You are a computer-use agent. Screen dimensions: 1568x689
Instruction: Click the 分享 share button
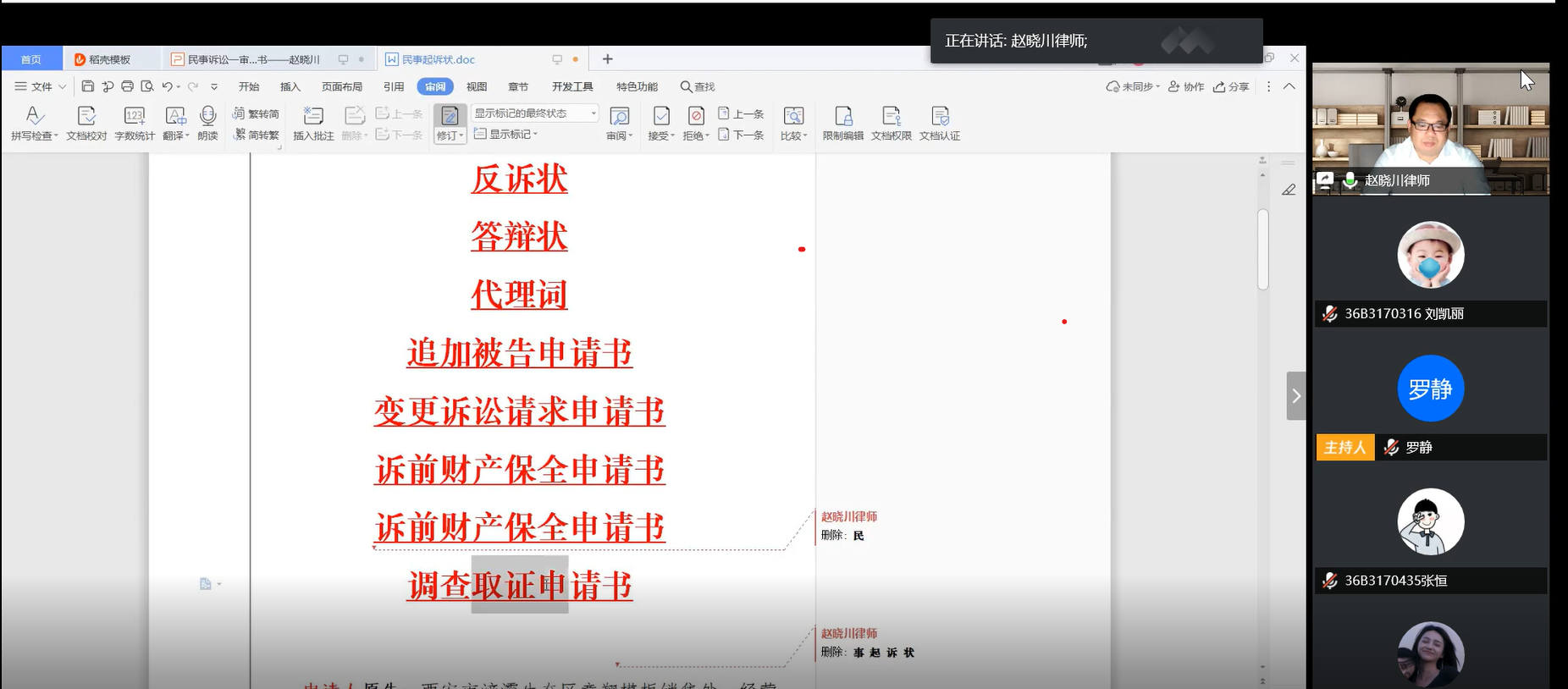coord(1232,86)
